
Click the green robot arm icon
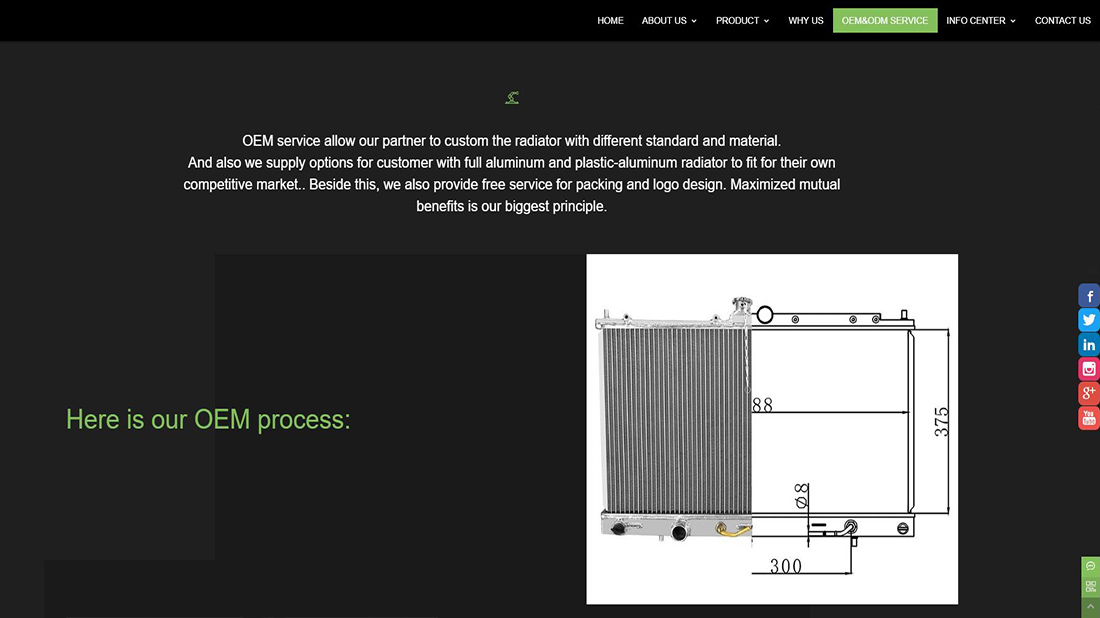(x=512, y=97)
